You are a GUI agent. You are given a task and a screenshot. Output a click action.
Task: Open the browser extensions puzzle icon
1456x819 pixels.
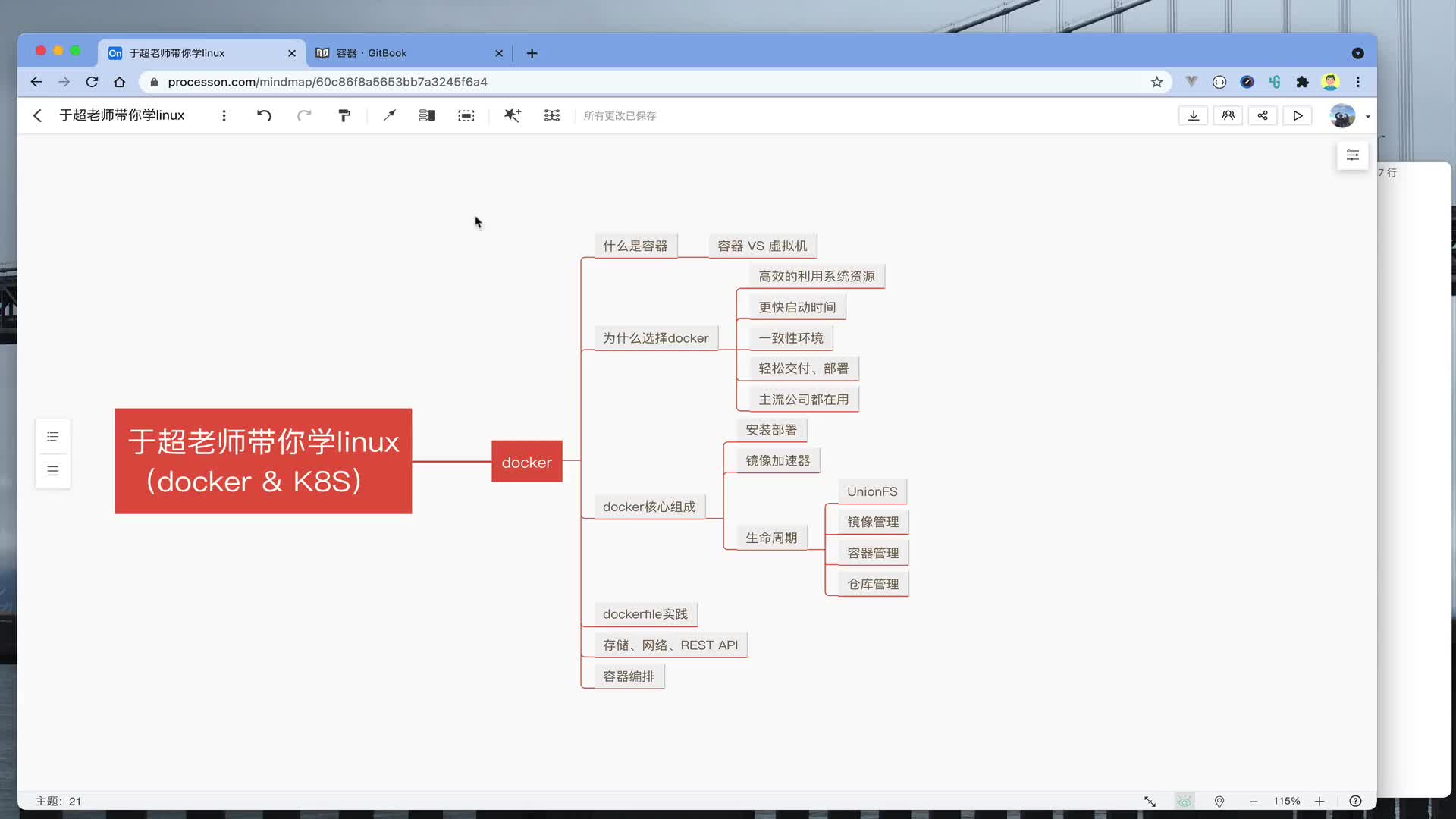(x=1303, y=82)
